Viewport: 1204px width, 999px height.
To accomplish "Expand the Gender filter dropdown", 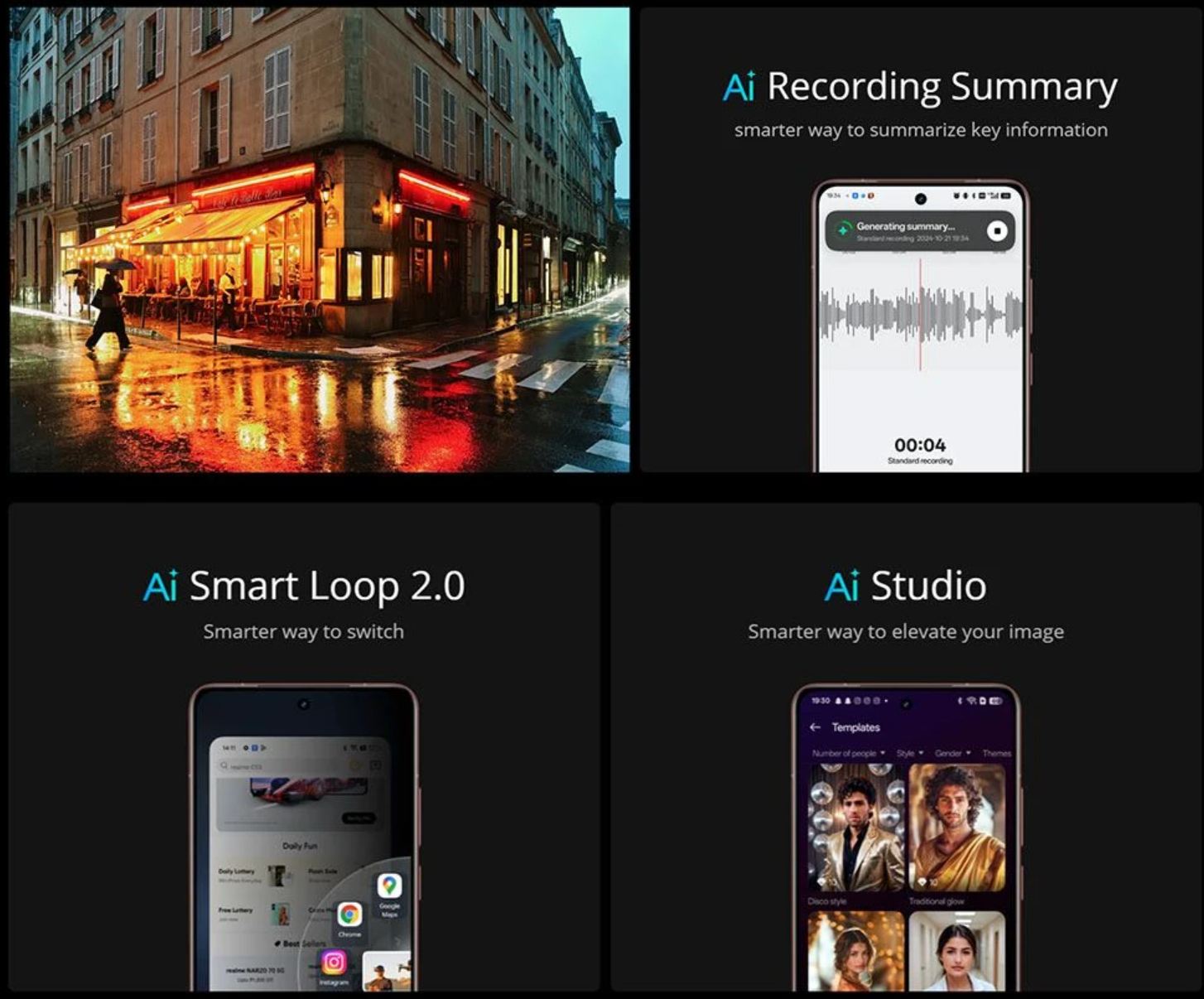I will [951, 753].
